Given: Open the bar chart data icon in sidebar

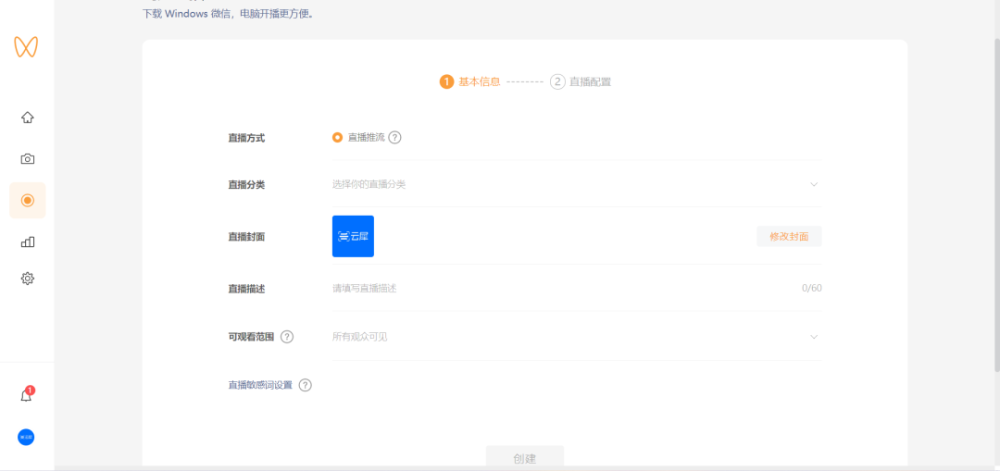Looking at the screenshot, I should click(27, 242).
